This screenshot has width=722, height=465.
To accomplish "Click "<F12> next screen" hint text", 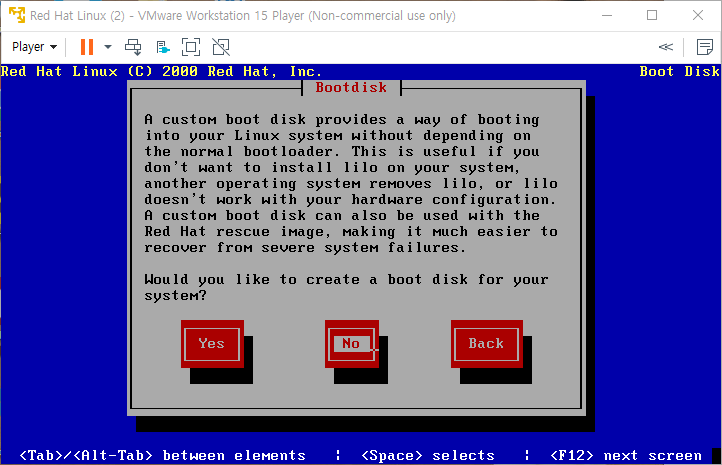I will point(626,455).
